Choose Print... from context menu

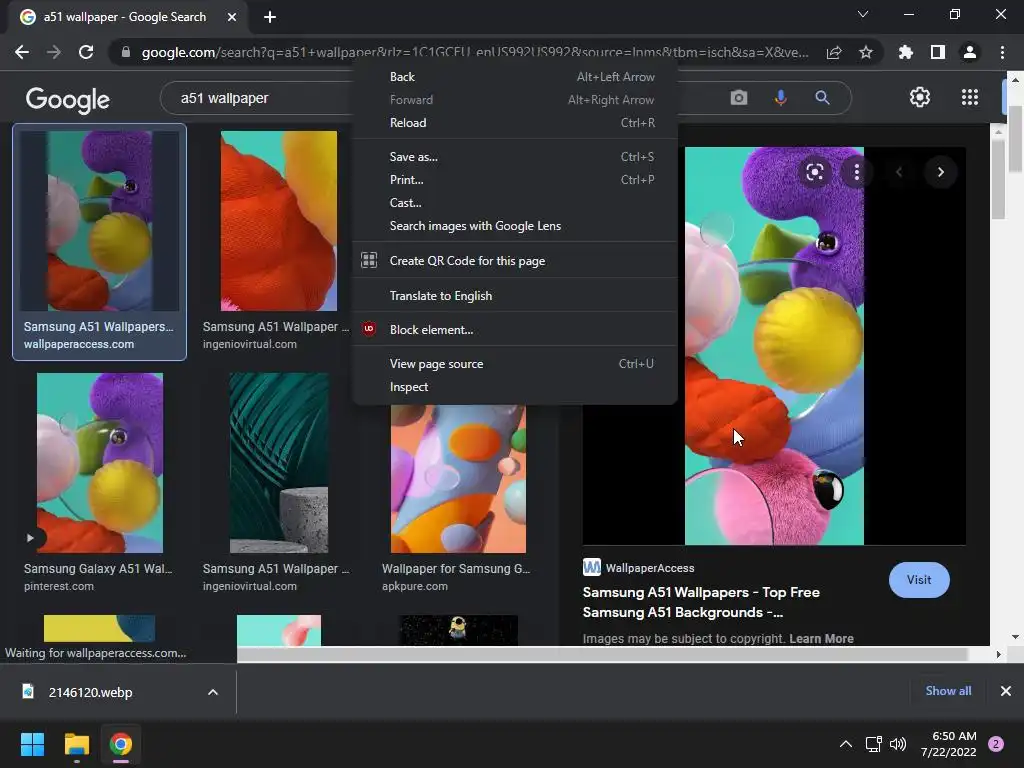[x=515, y=180]
